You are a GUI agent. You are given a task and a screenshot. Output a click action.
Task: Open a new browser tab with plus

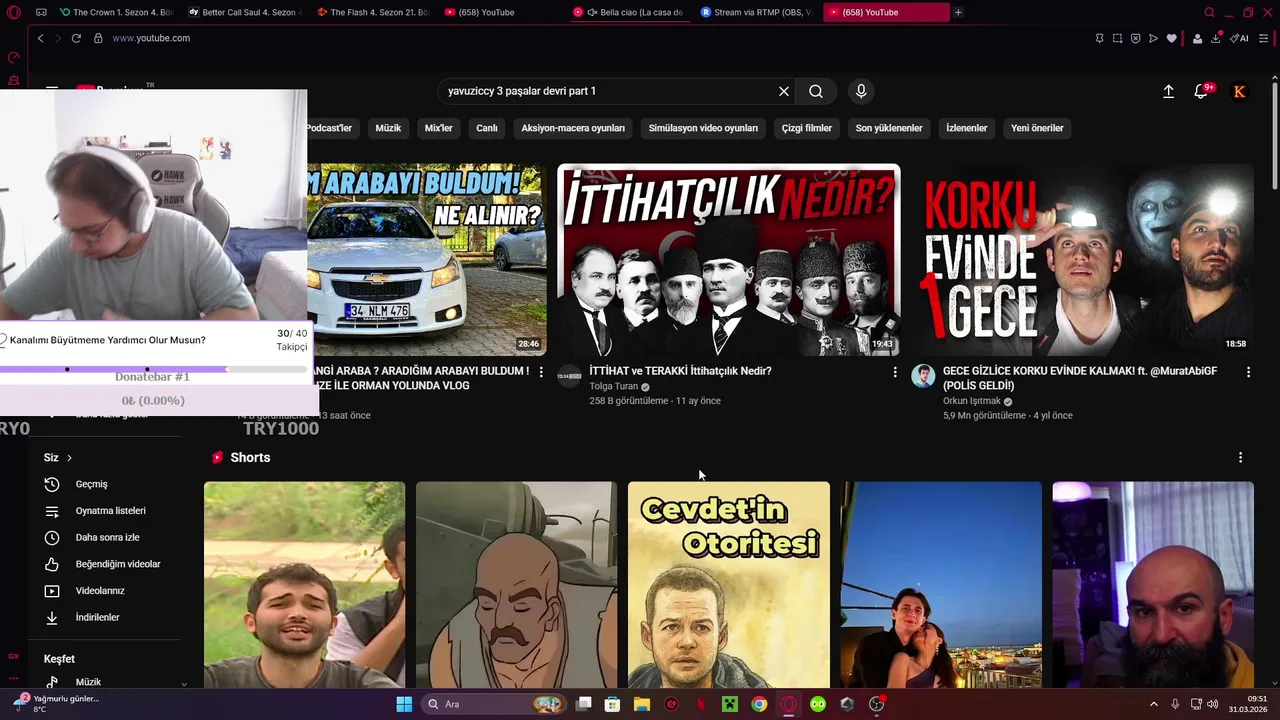click(x=958, y=12)
